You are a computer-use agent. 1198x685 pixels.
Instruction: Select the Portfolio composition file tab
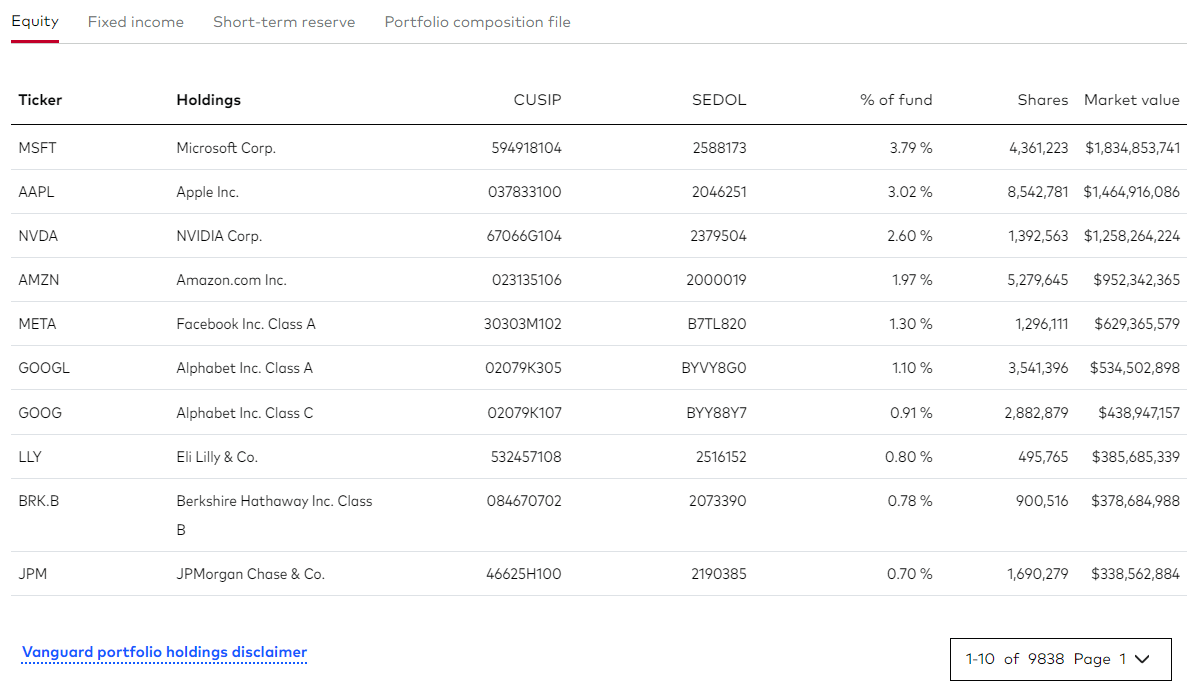pyautogui.click(x=477, y=22)
